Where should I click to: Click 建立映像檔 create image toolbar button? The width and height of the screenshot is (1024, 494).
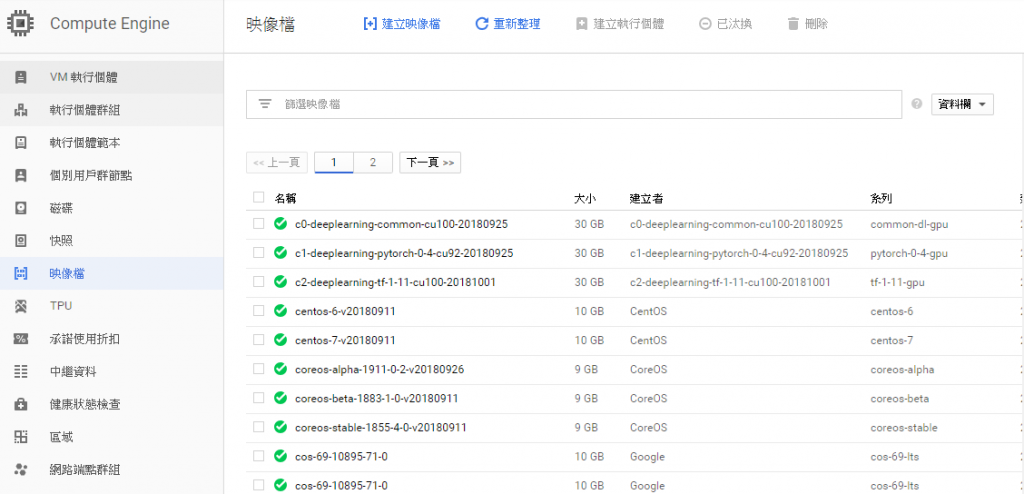(402, 24)
